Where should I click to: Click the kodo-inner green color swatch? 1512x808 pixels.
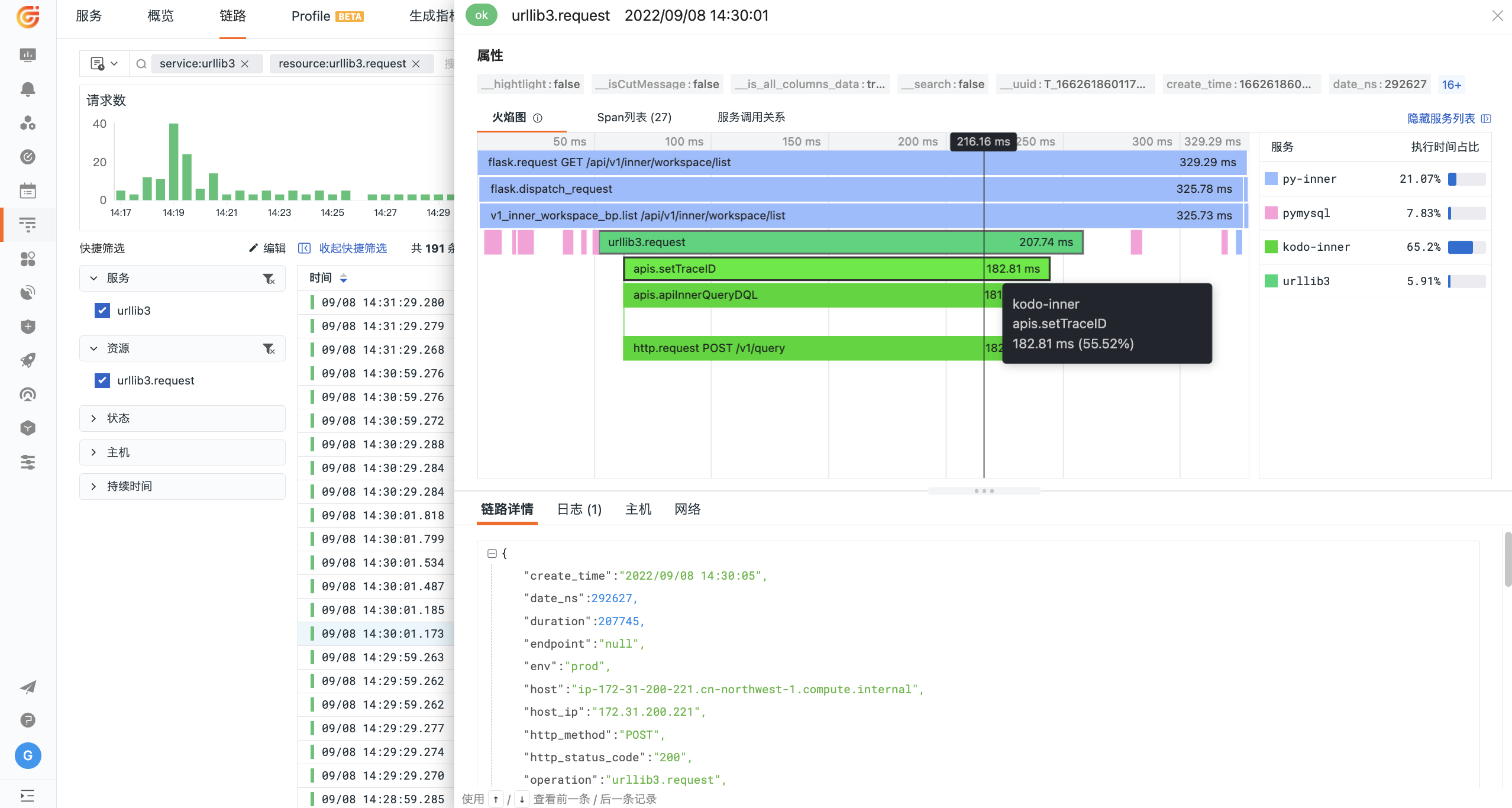1271,247
